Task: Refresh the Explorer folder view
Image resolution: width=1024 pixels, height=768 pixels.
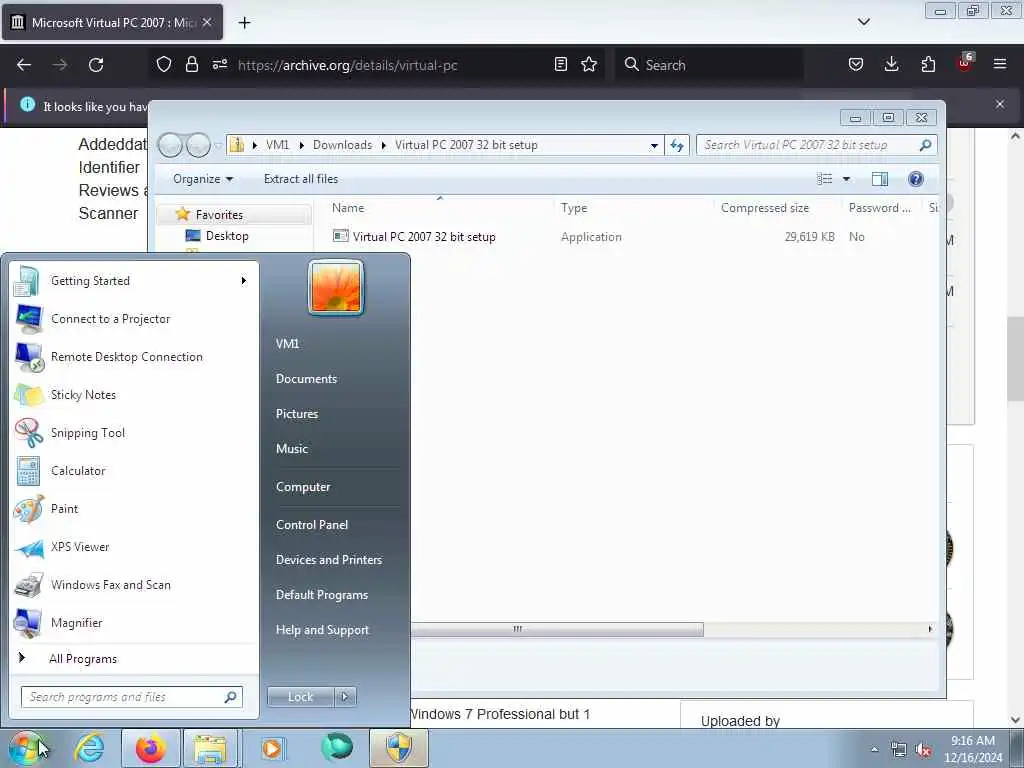Action: pos(677,146)
